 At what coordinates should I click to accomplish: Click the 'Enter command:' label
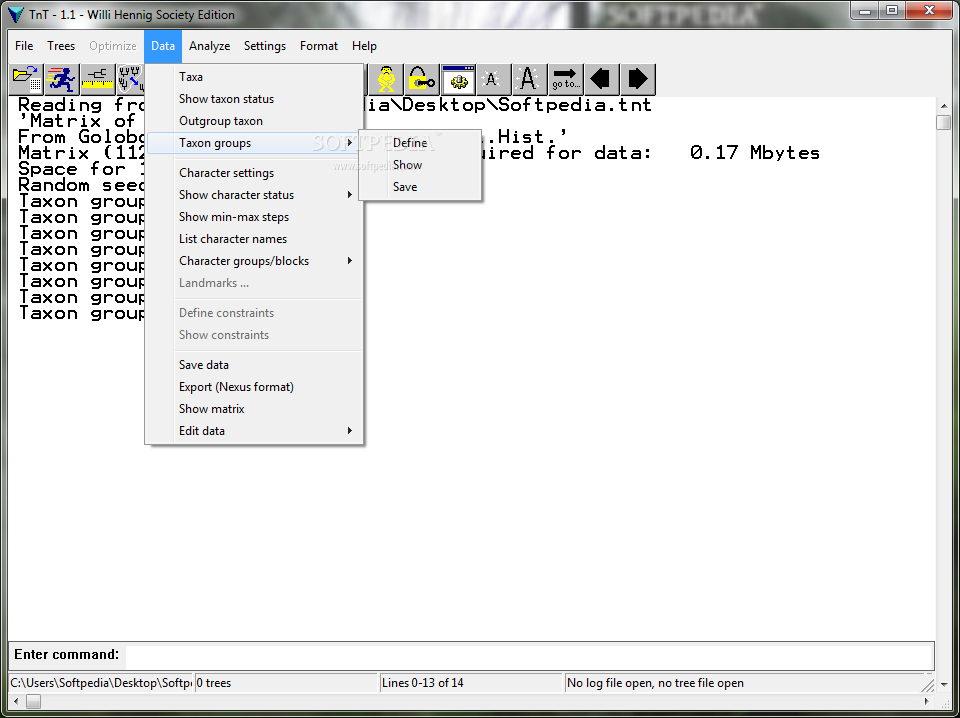pos(67,654)
